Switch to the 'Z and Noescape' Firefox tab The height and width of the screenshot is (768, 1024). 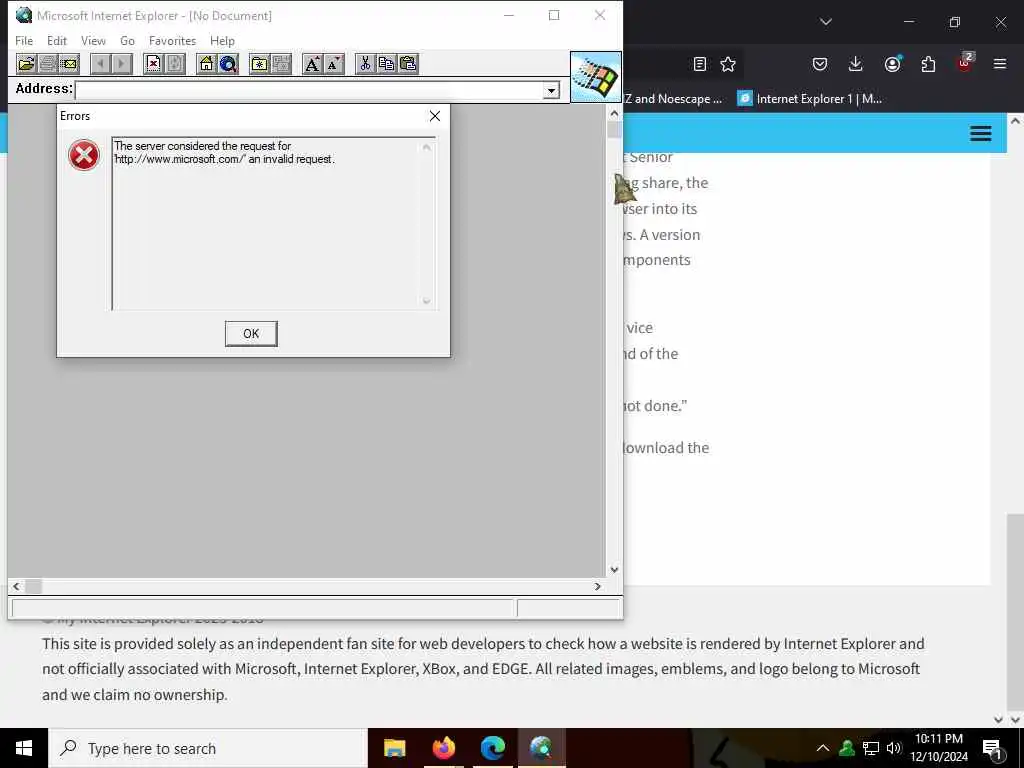673,99
